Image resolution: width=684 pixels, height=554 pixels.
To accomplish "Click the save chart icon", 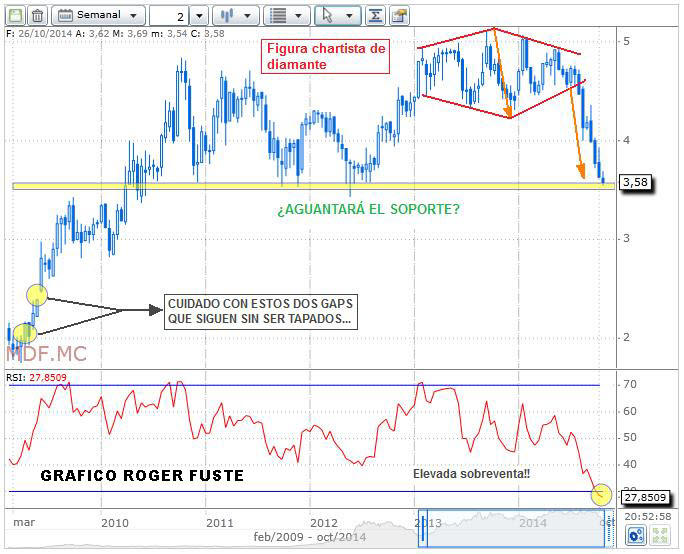I will pos(13,16).
